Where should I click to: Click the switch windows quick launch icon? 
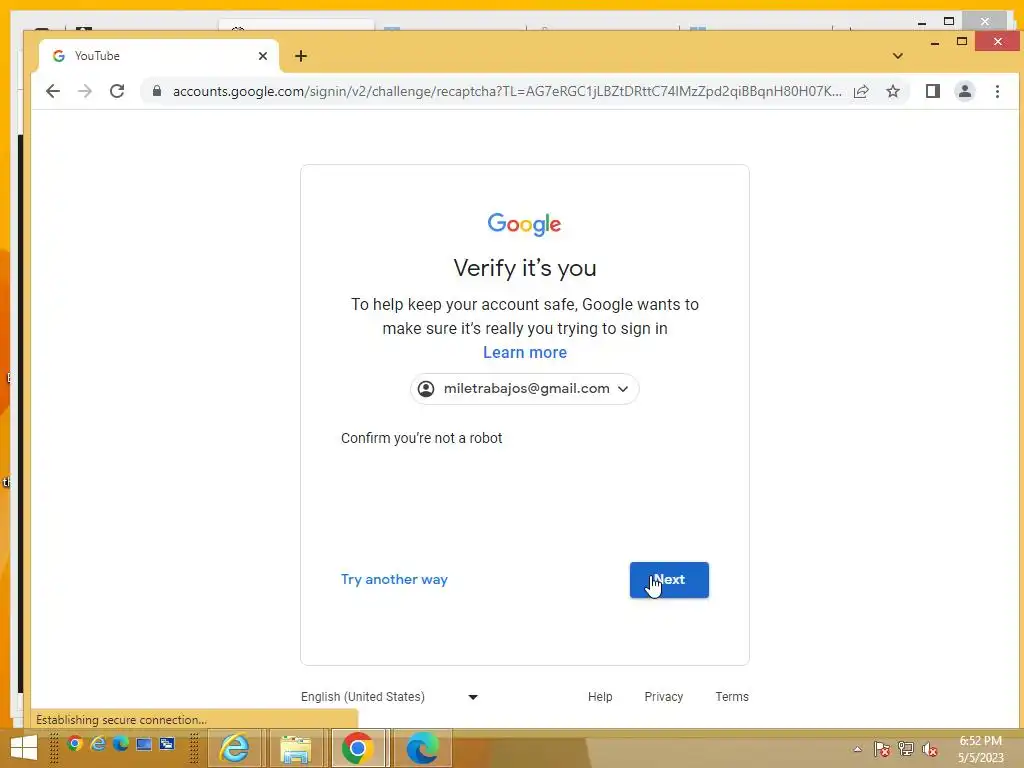[x=167, y=744]
